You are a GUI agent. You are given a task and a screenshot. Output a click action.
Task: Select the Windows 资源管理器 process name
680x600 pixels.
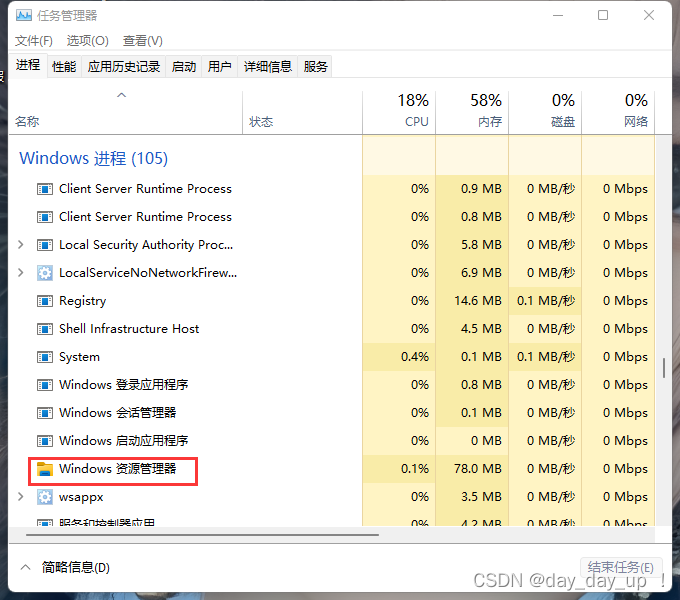118,469
